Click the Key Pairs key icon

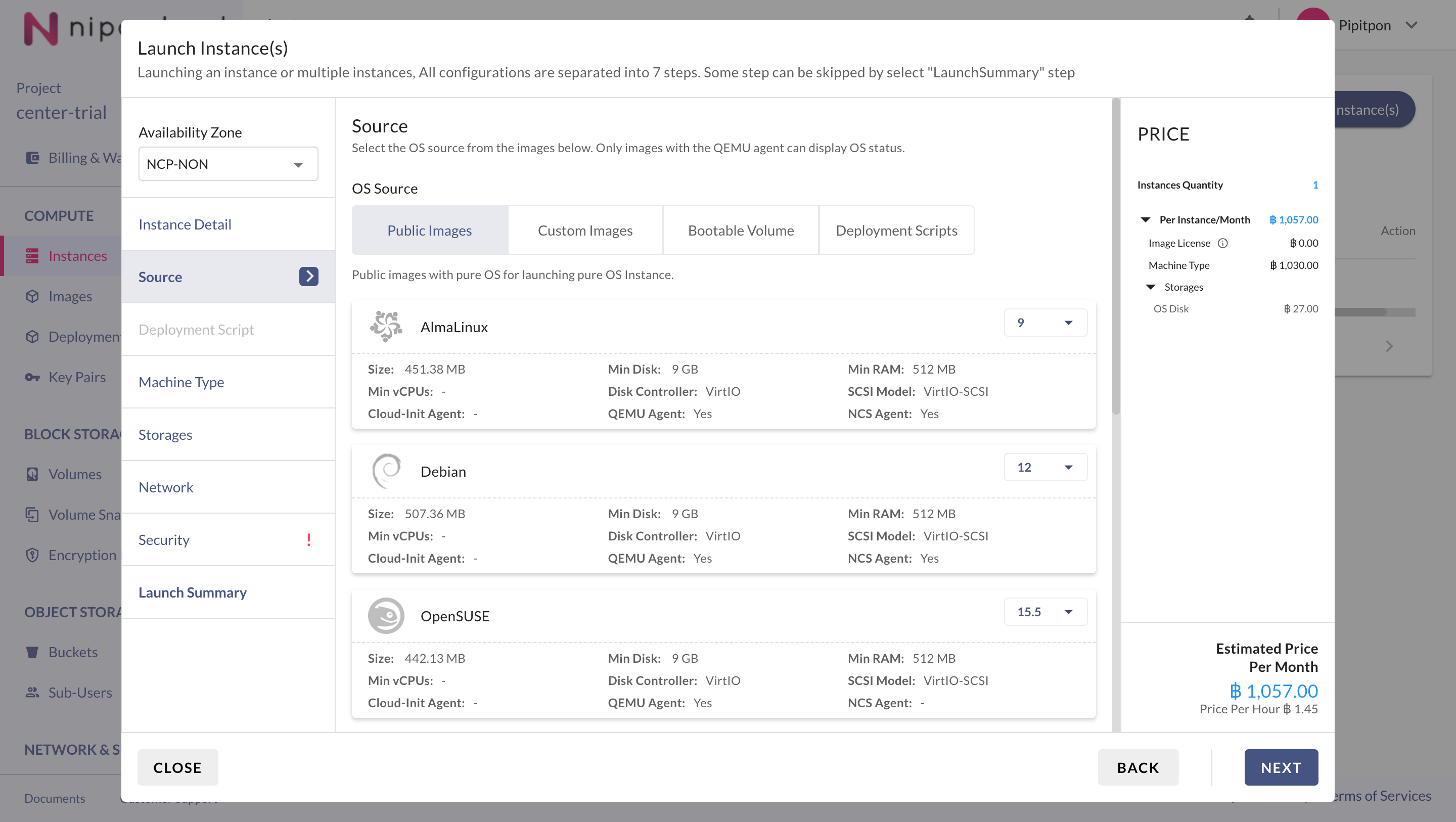coord(32,377)
